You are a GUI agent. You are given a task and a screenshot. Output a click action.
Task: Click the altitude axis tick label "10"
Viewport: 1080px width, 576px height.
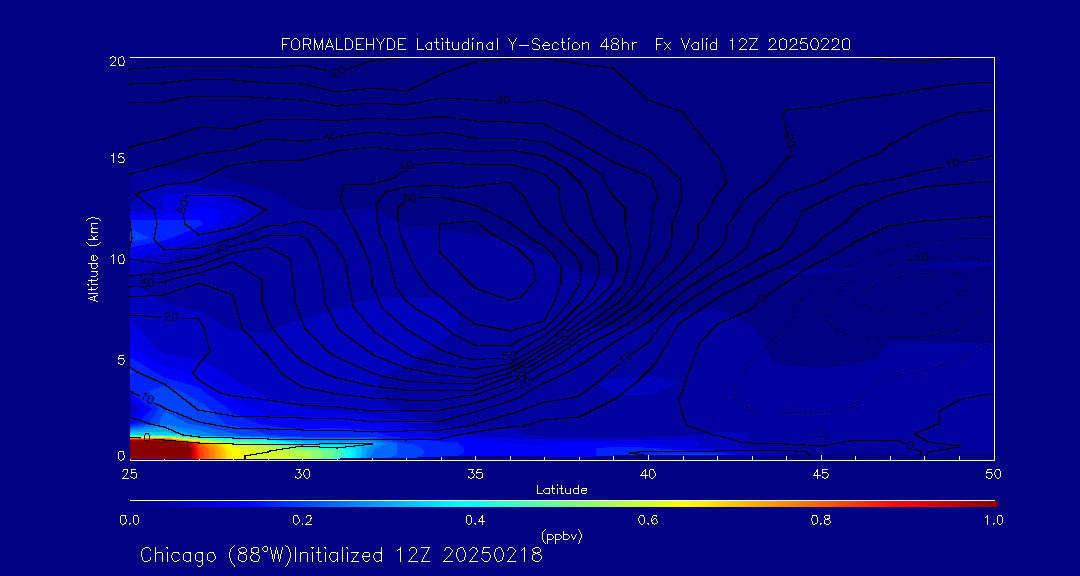pos(117,259)
